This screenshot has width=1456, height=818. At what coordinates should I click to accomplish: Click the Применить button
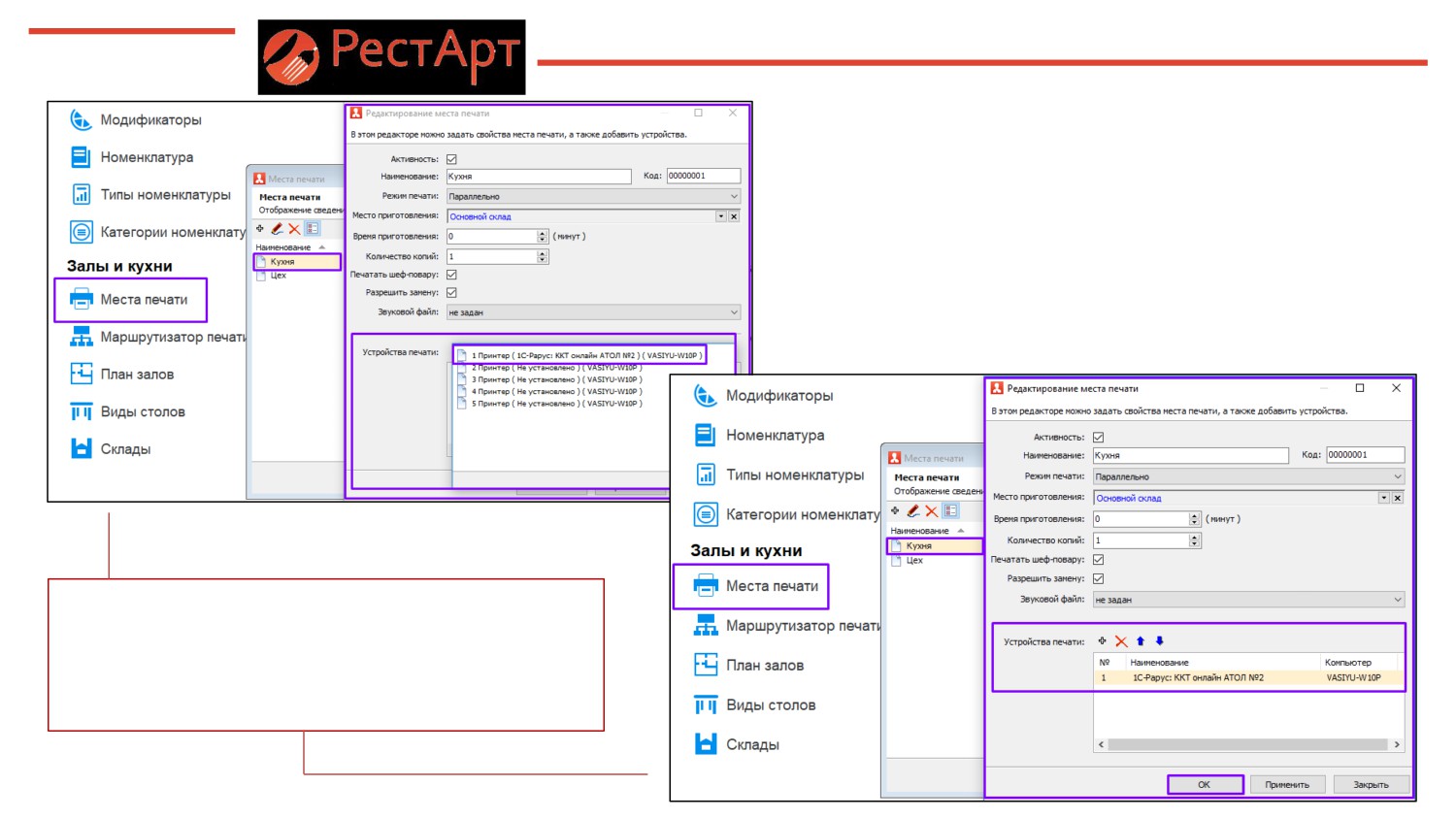[1287, 784]
